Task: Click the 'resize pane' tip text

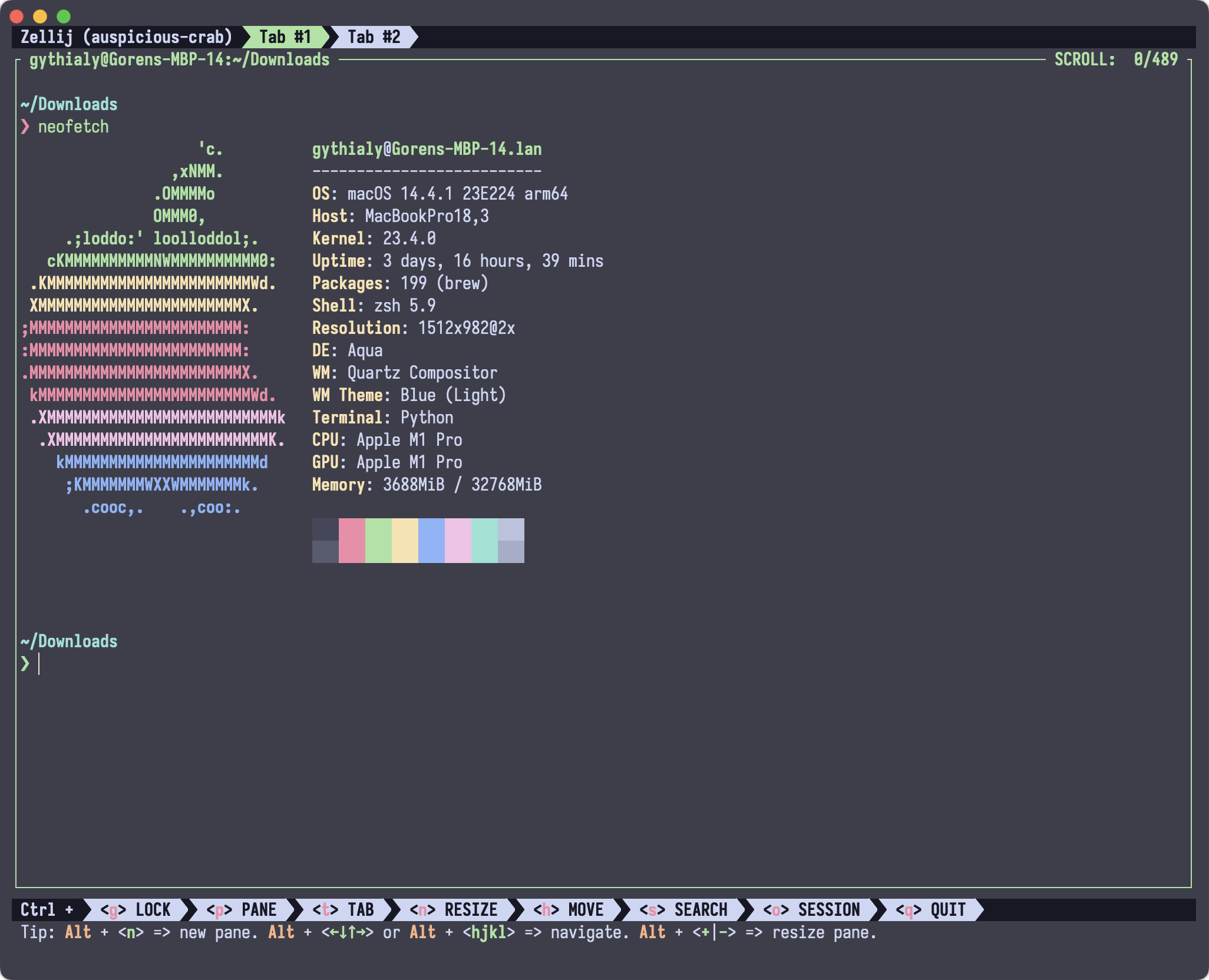Action: (x=824, y=932)
